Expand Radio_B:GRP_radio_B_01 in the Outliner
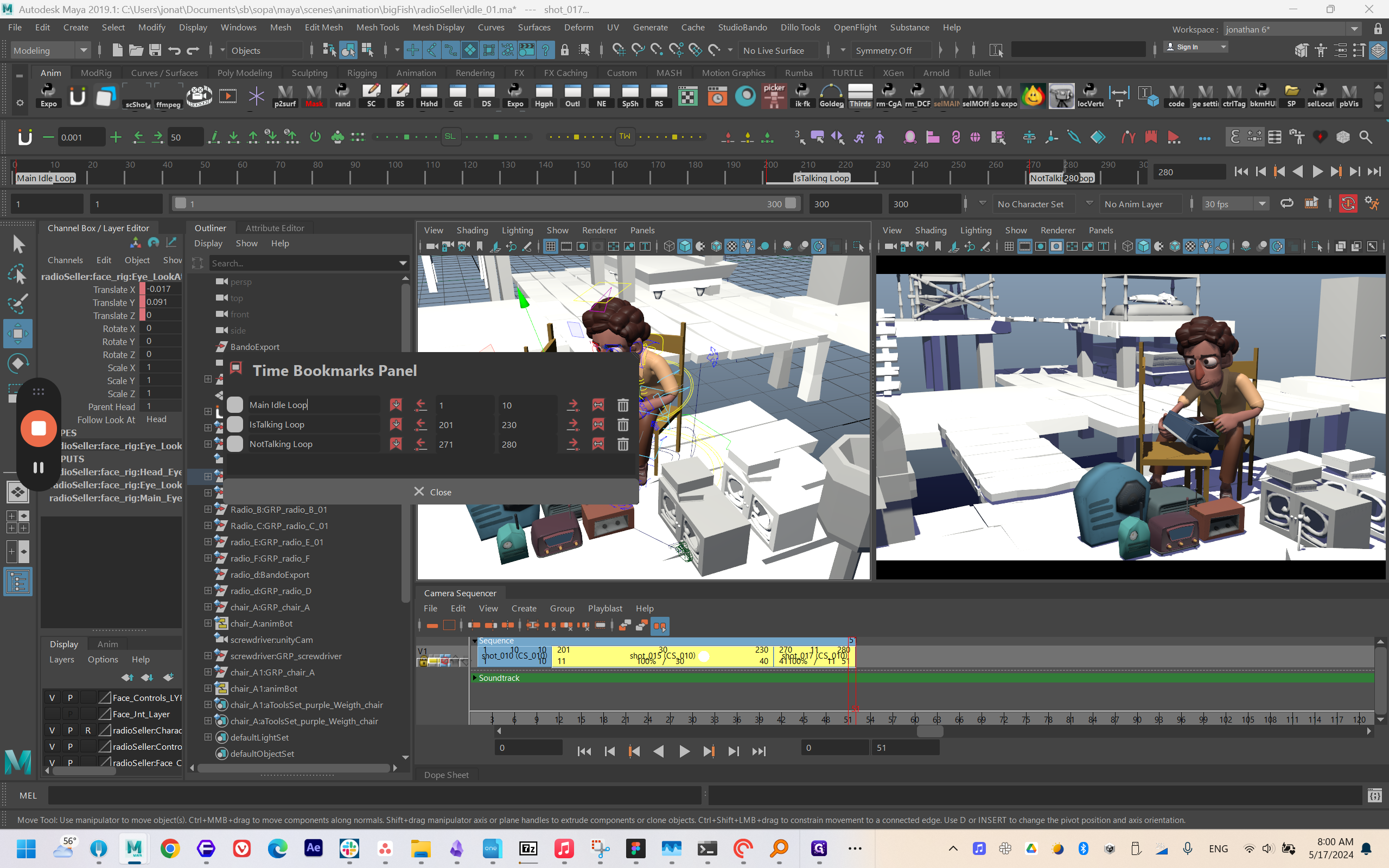Screen dimensions: 1389x868 208,509
